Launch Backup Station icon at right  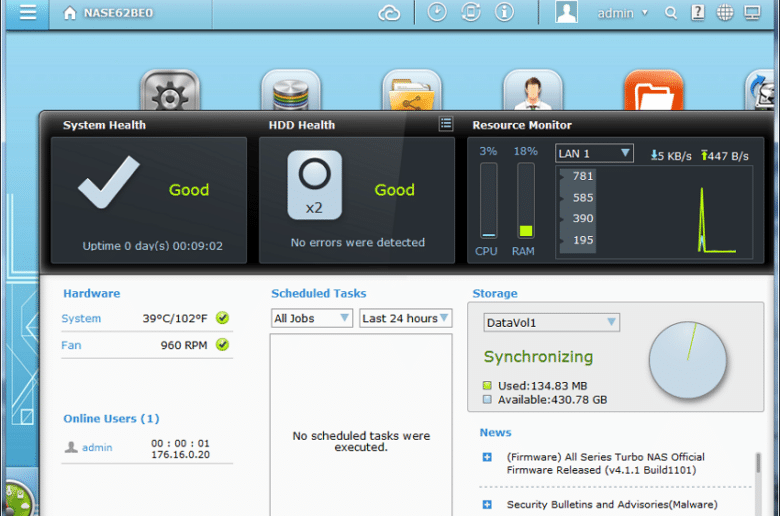pyautogui.click(x=760, y=90)
